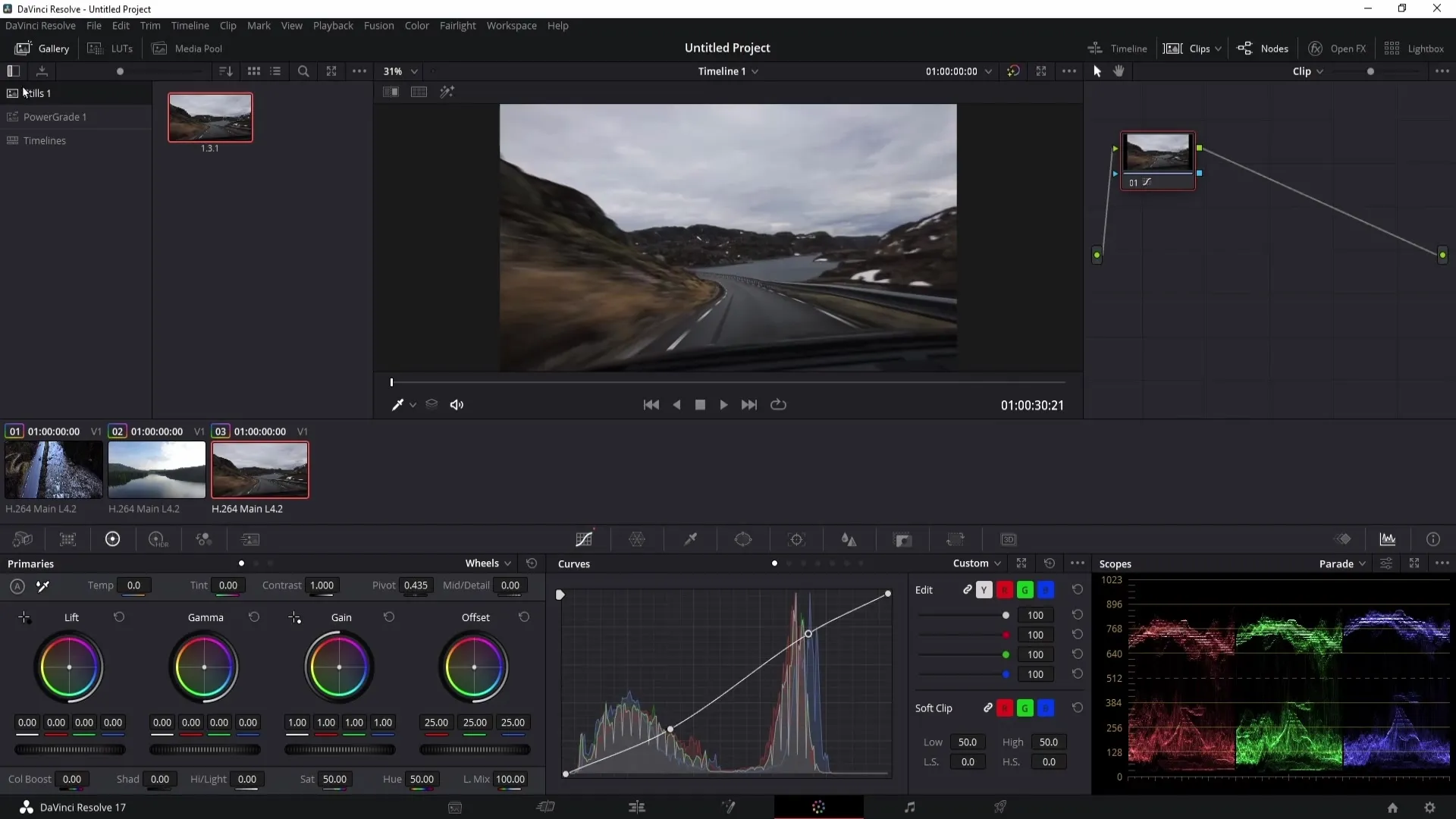Open the Timeline 1 name dropdown
The image size is (1456, 819).
coord(728,71)
